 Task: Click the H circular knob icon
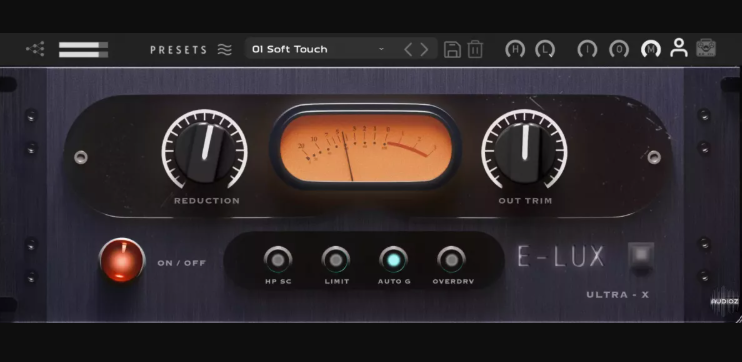pos(515,49)
